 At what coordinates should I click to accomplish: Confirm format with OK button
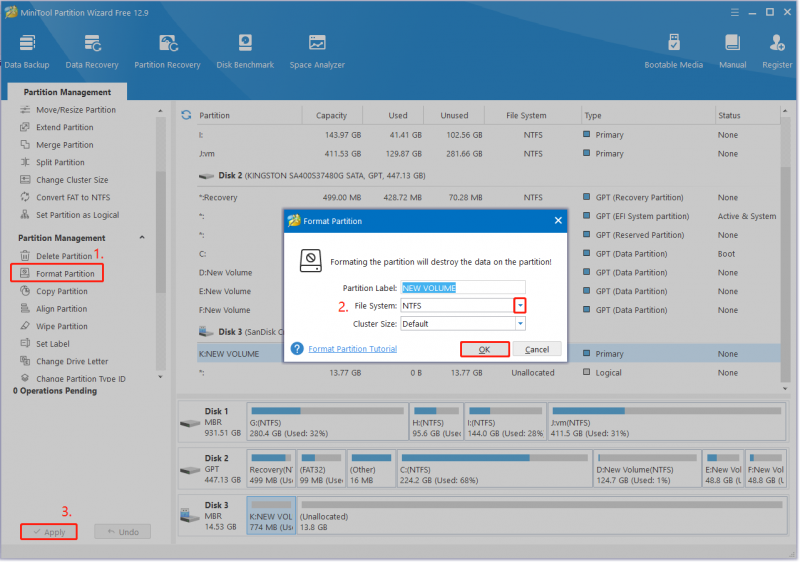click(485, 349)
